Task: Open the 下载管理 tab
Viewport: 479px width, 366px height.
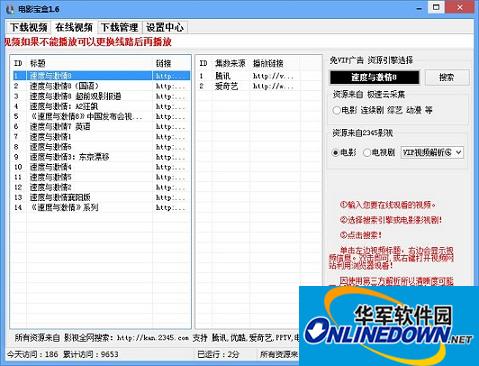Action: click(x=120, y=27)
